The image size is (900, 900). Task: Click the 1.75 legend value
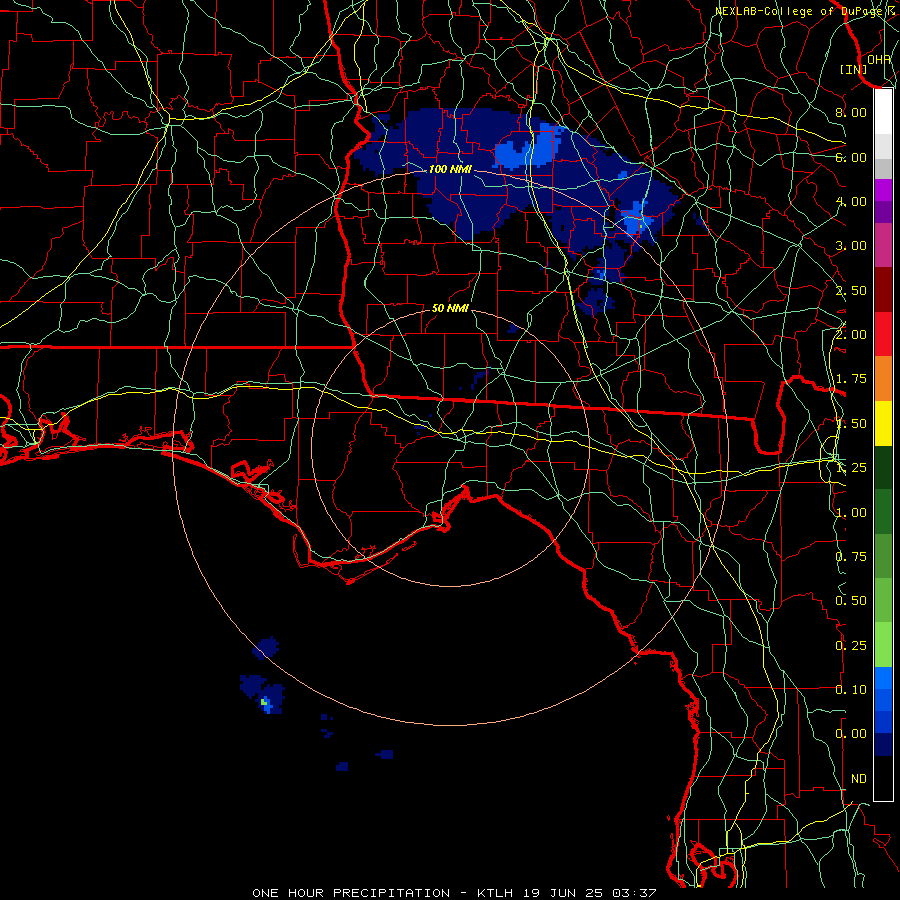[x=851, y=379]
